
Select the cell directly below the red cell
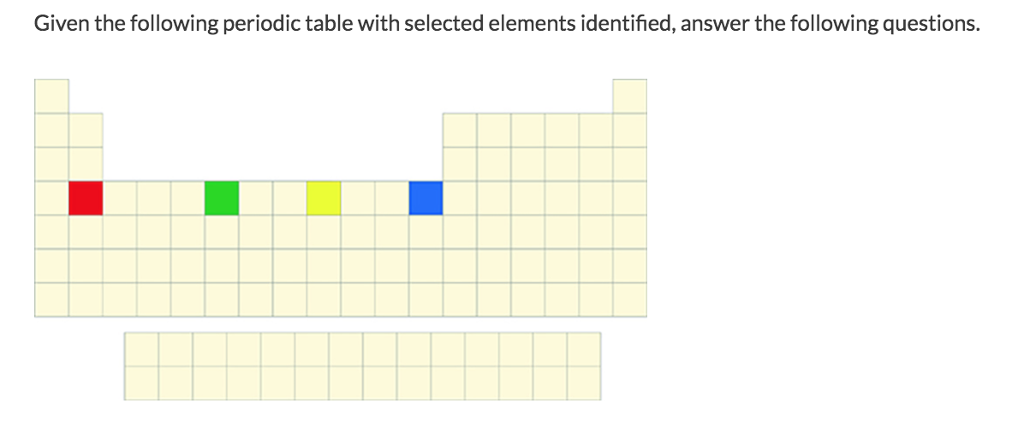[86, 232]
